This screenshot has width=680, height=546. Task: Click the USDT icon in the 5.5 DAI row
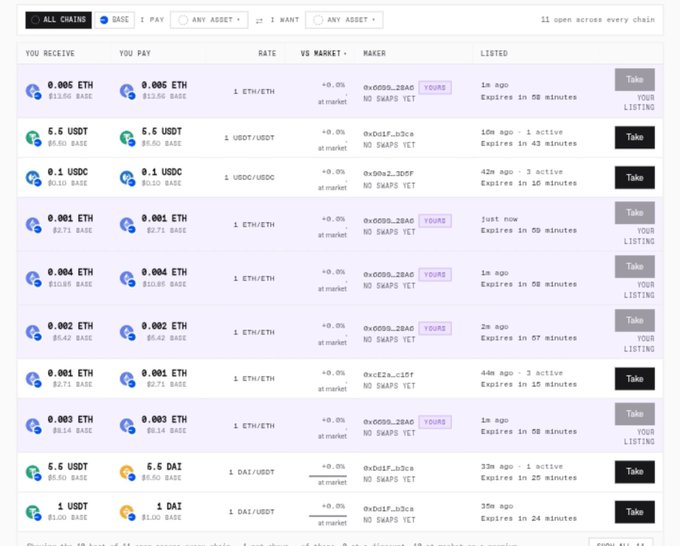(33, 472)
